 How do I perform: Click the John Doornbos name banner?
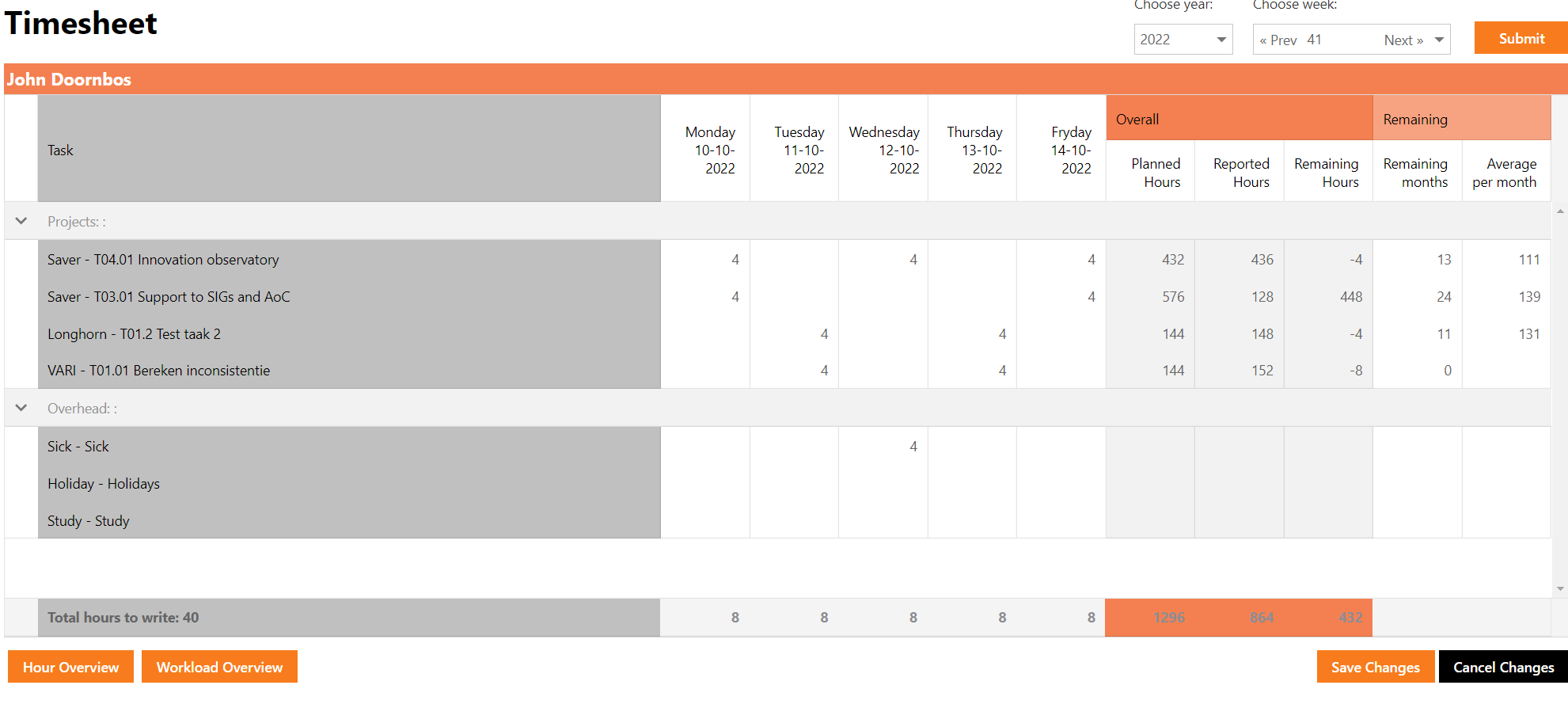pos(786,79)
